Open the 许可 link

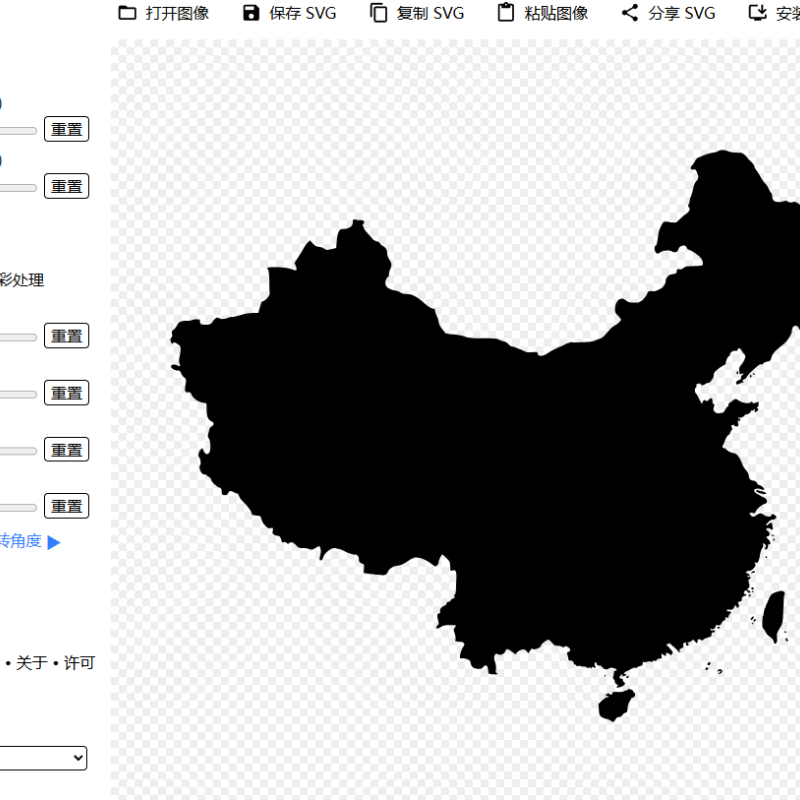(x=79, y=663)
